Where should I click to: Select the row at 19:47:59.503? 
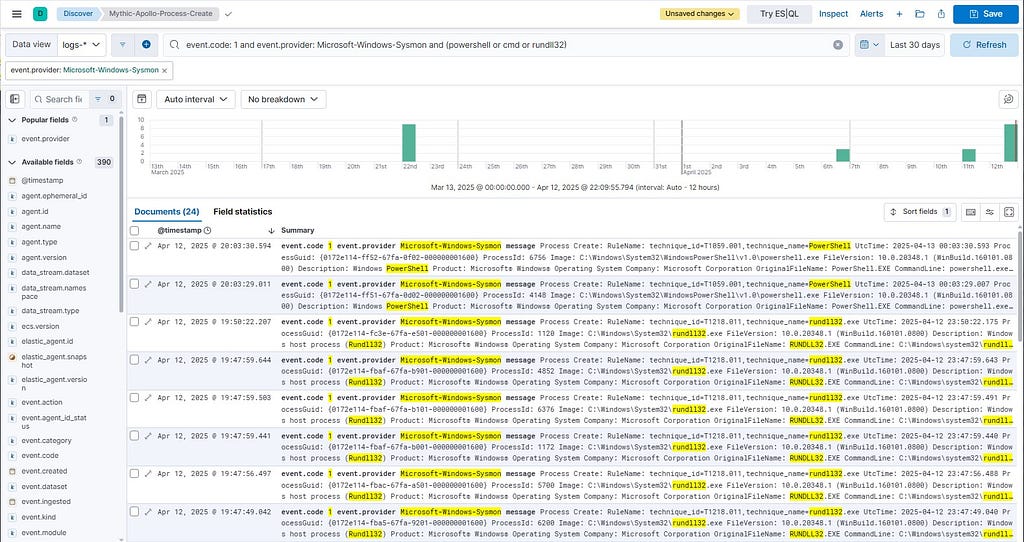pyautogui.click(x=135, y=398)
